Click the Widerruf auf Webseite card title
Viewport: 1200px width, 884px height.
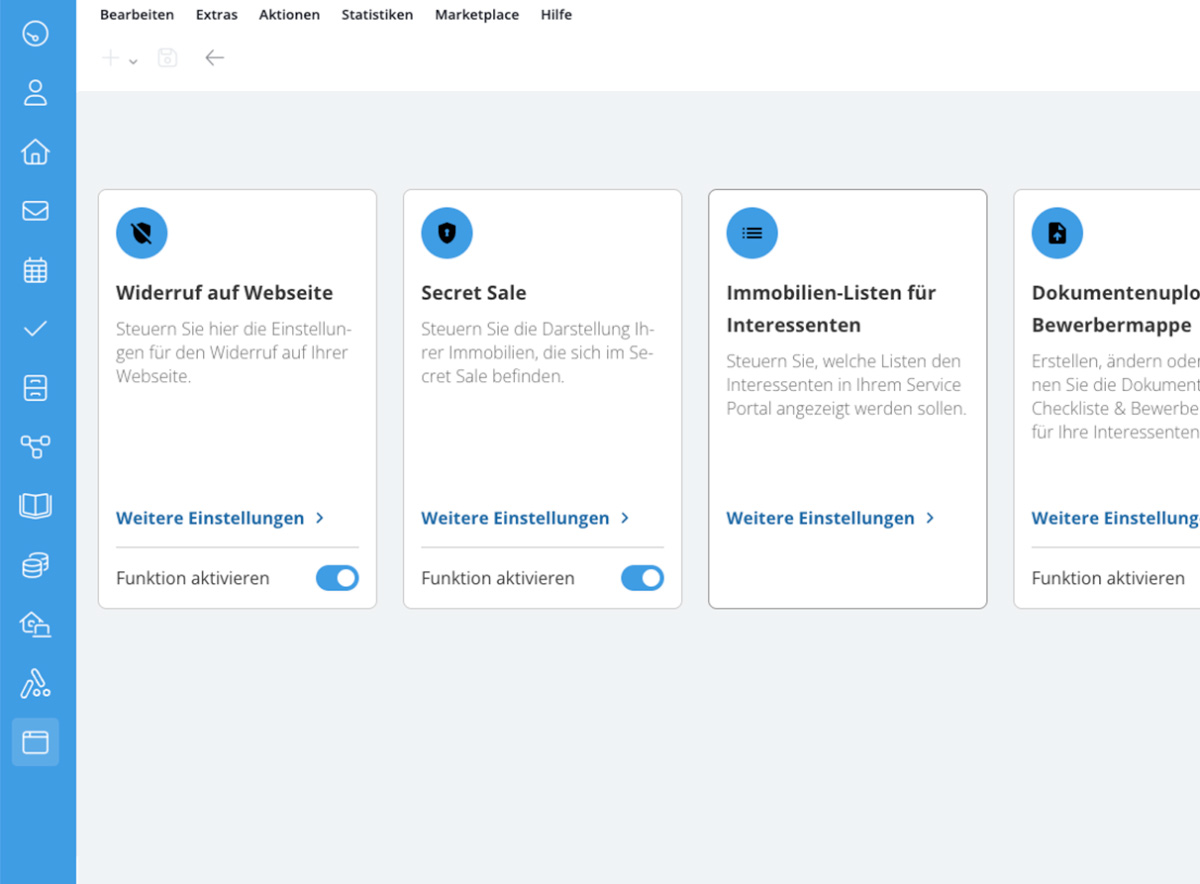click(225, 293)
